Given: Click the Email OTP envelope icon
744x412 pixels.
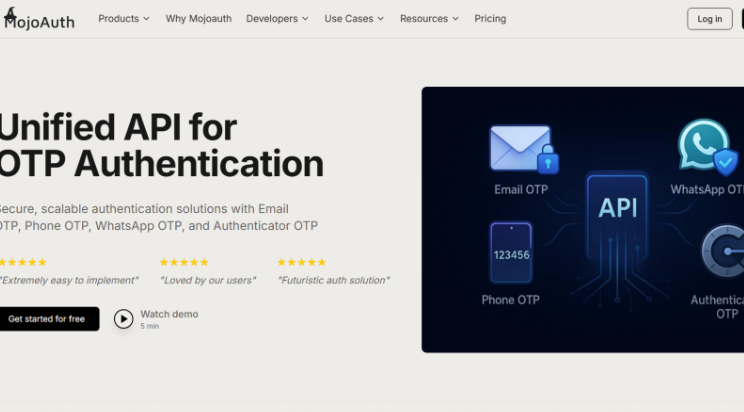Looking at the screenshot, I should tap(521, 149).
